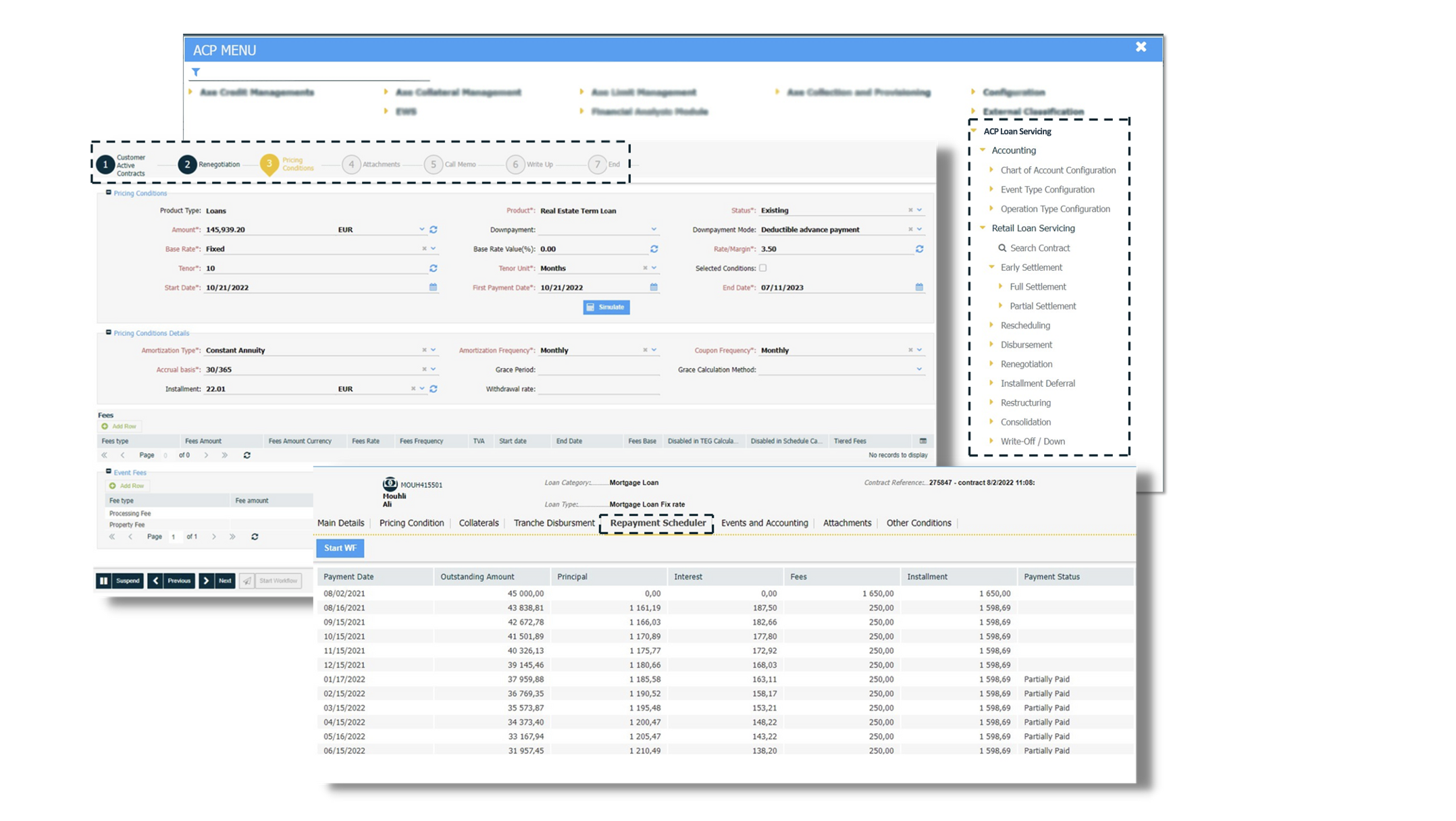
Task: Collapse the Event Fees section
Action: (109, 471)
